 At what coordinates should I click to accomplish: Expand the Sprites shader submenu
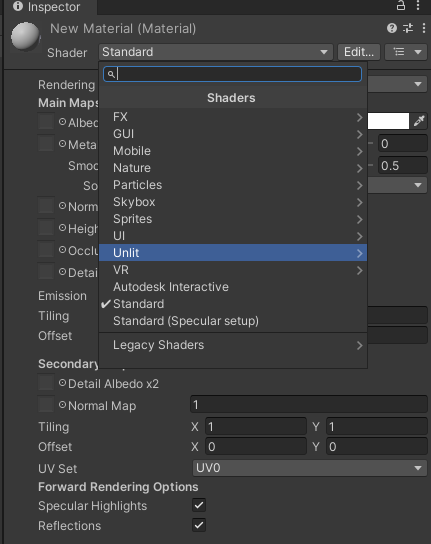233,219
